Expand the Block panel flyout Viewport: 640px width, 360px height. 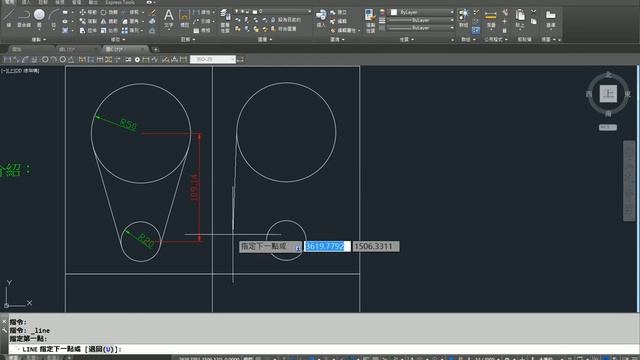[338, 40]
